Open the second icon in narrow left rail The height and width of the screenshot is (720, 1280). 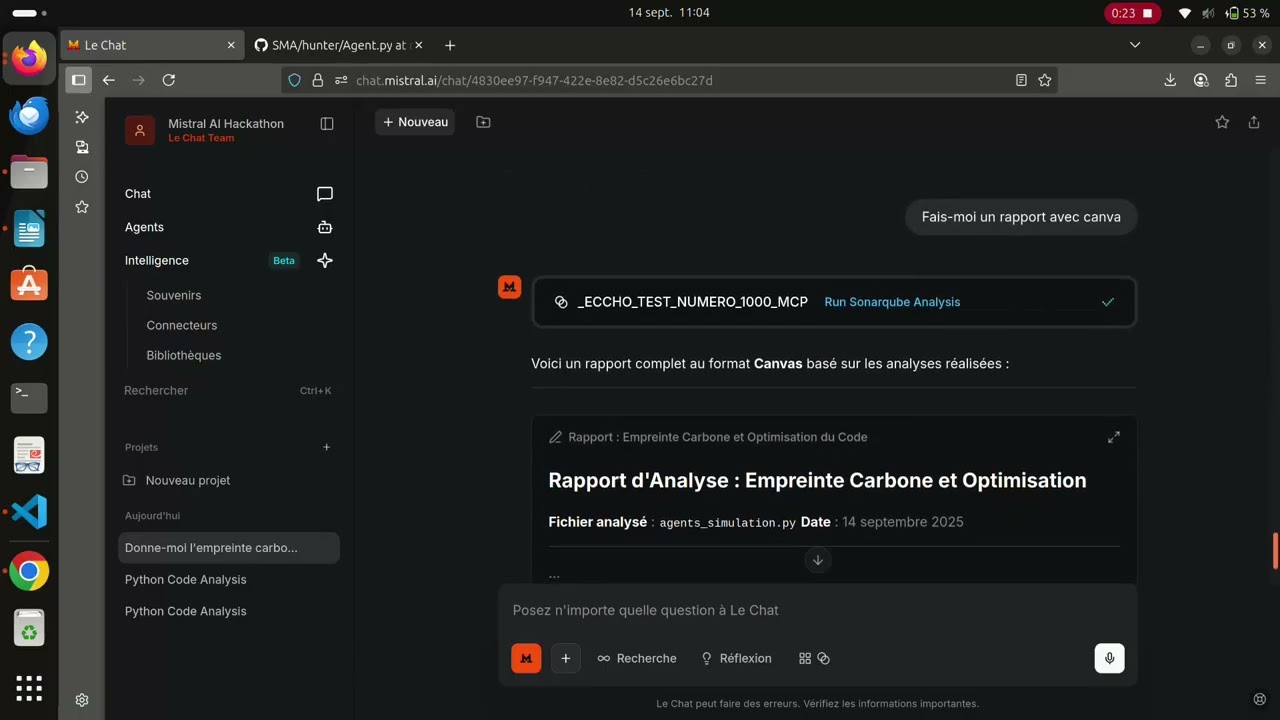coord(82,147)
